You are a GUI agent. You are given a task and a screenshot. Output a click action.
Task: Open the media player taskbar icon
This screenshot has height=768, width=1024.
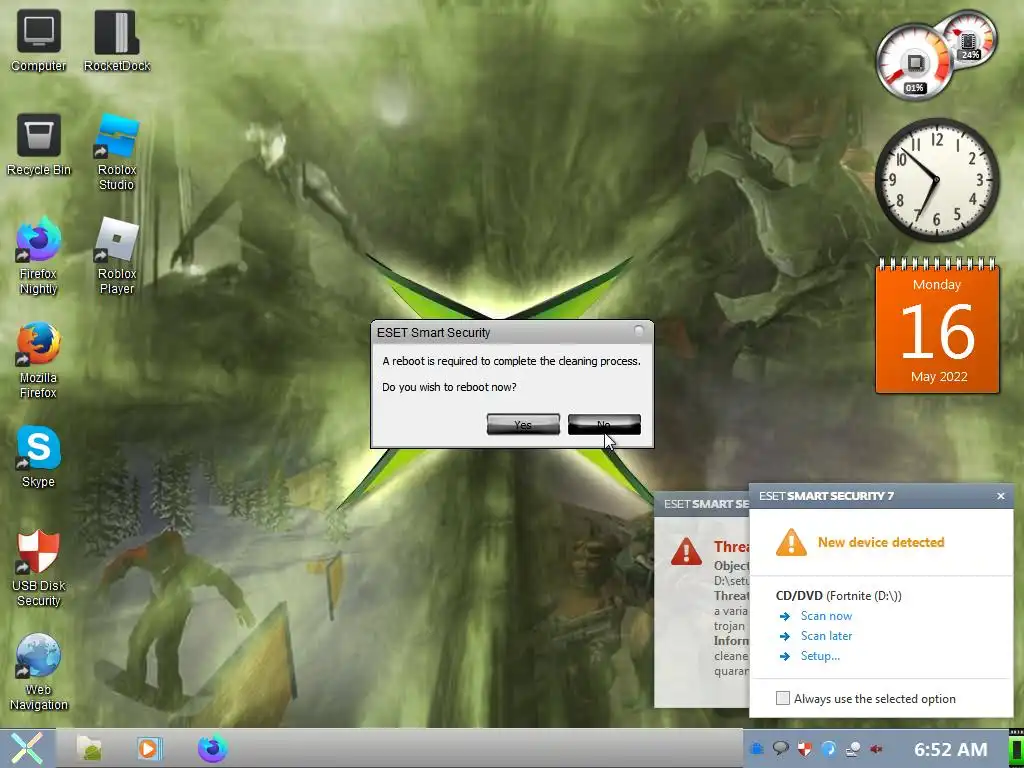[x=150, y=748]
